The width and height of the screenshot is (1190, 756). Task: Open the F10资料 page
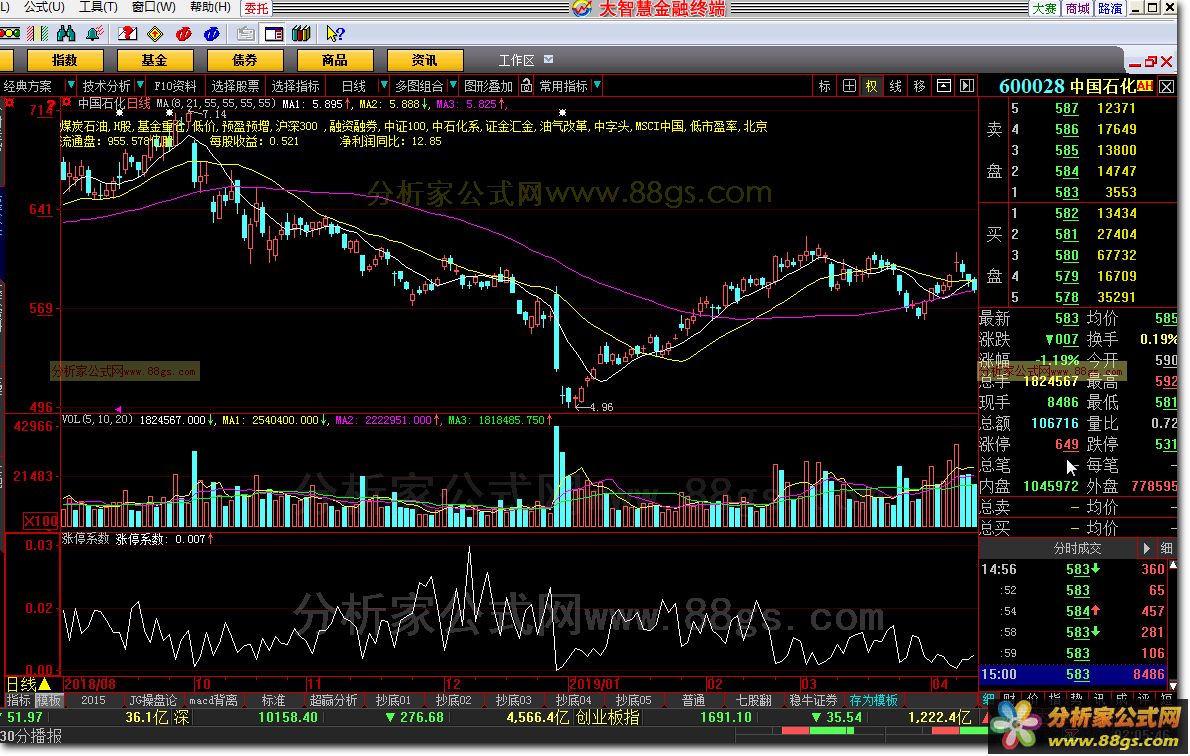(x=175, y=86)
